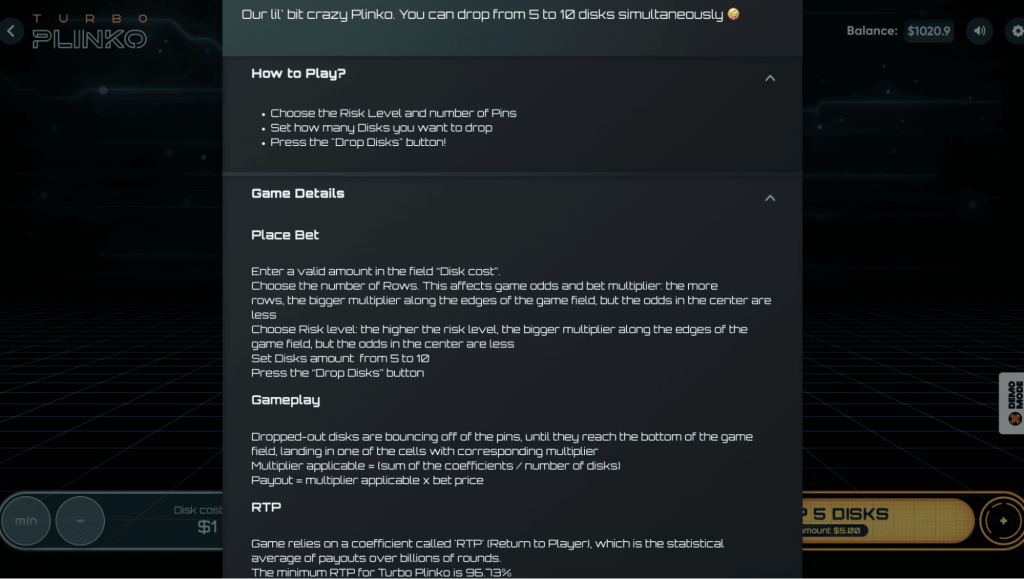
Task: Click the How to Play? heading
Action: tap(298, 74)
